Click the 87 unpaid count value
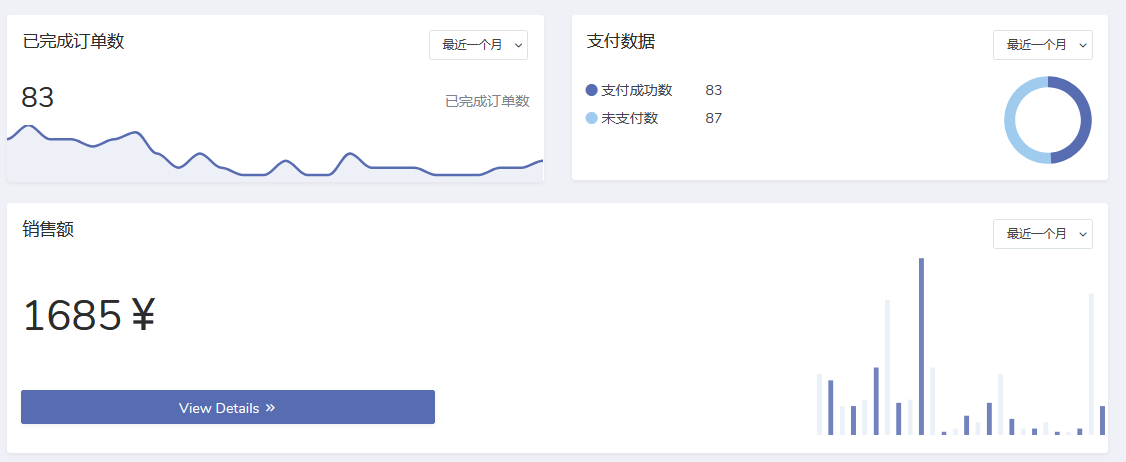The image size is (1126, 462). click(713, 118)
